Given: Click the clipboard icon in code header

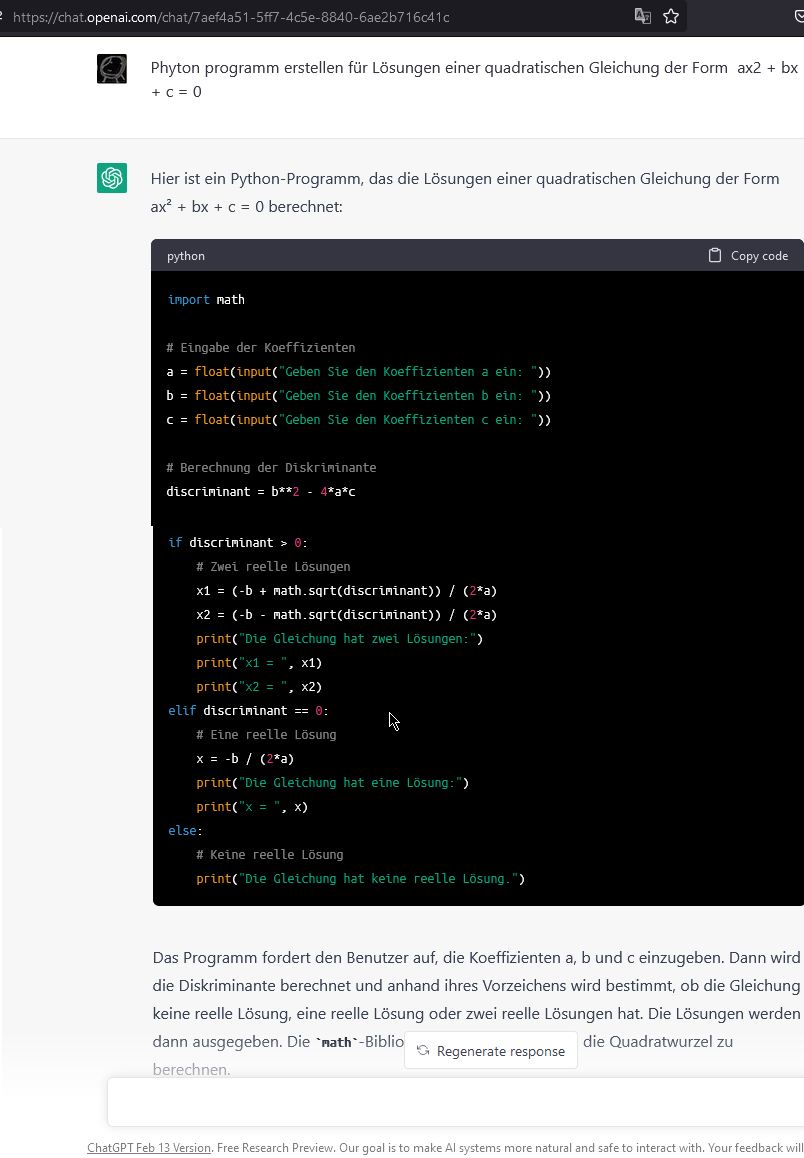Looking at the screenshot, I should [x=714, y=255].
